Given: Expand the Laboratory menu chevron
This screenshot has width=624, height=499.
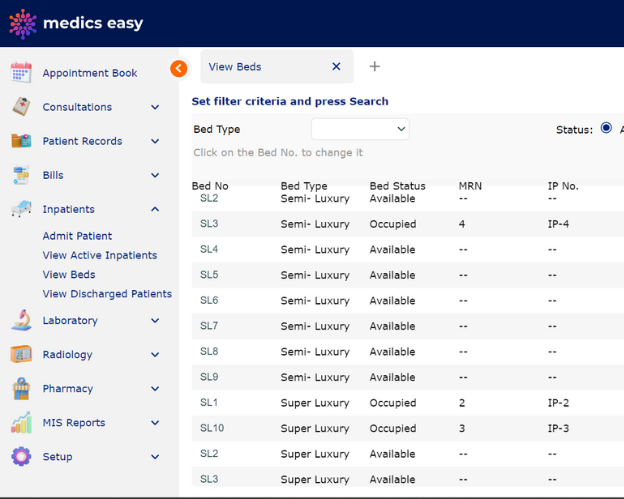Looking at the screenshot, I should 155,320.
